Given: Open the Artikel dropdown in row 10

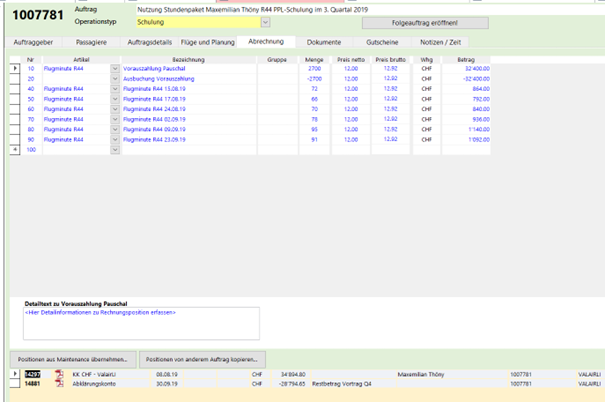Looking at the screenshot, I should (116, 68).
